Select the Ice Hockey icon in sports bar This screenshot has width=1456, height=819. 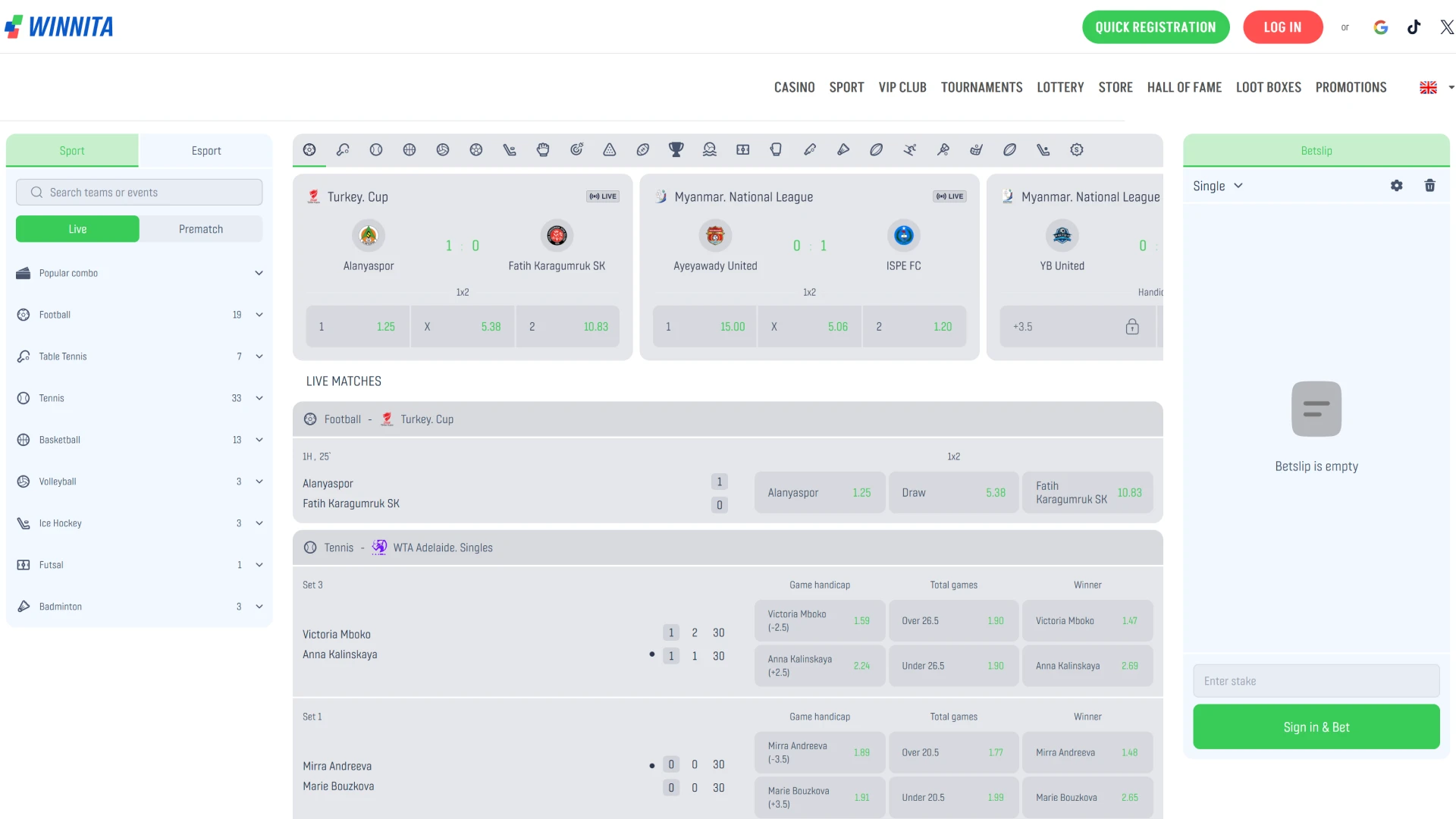pos(510,149)
